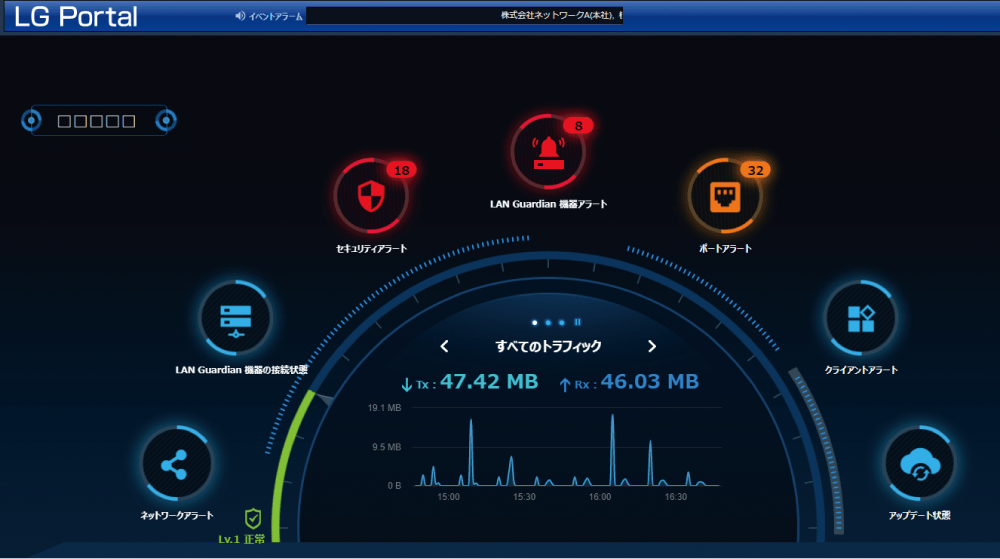1000x559 pixels.
Task: Click the Tx 47.42 MB value
Action: pyautogui.click(x=489, y=381)
